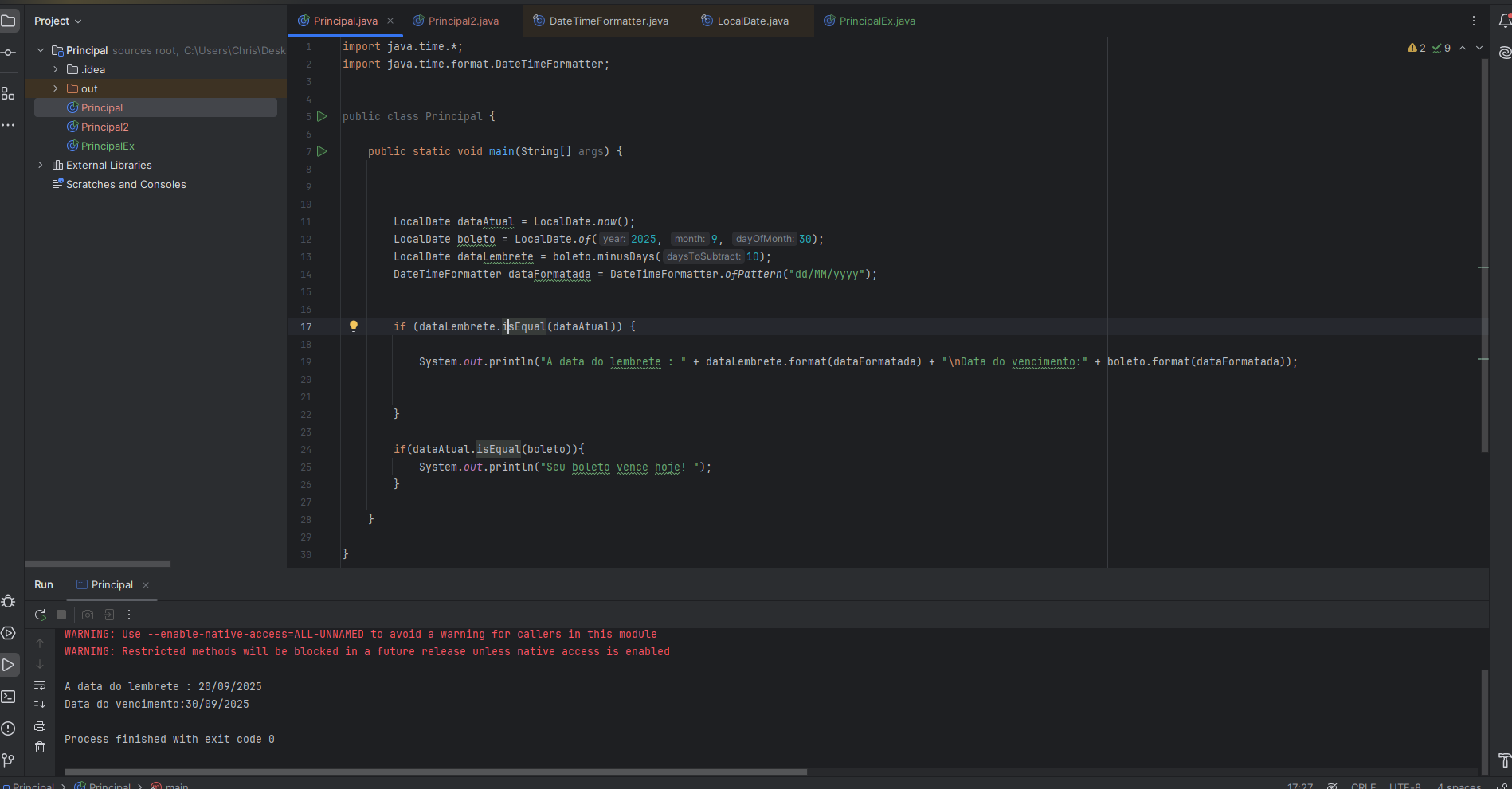Expand External Libraries node
Image resolution: width=1512 pixels, height=789 pixels.
point(41,165)
